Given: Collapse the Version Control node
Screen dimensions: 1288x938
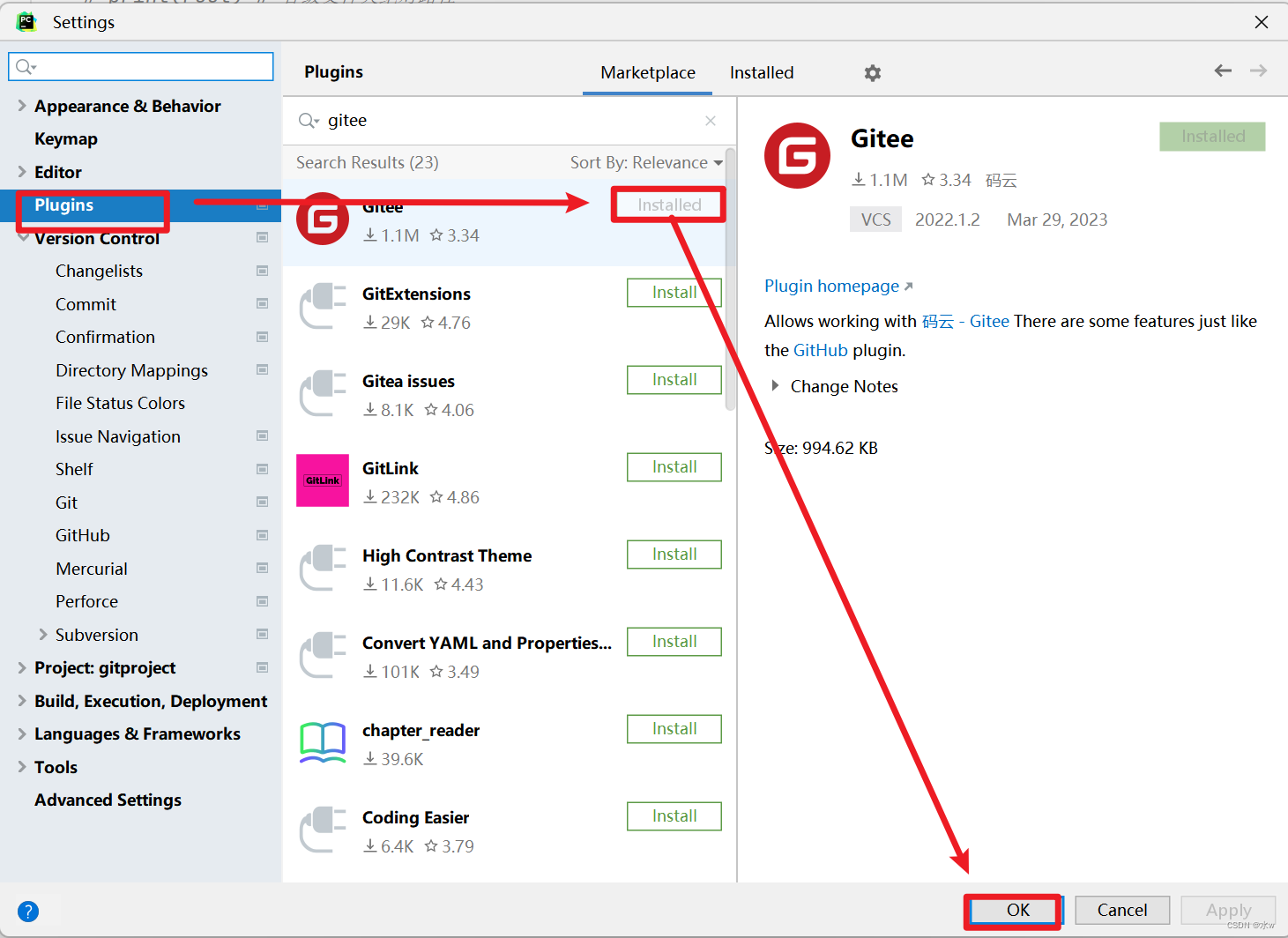Looking at the screenshot, I should coord(22,238).
